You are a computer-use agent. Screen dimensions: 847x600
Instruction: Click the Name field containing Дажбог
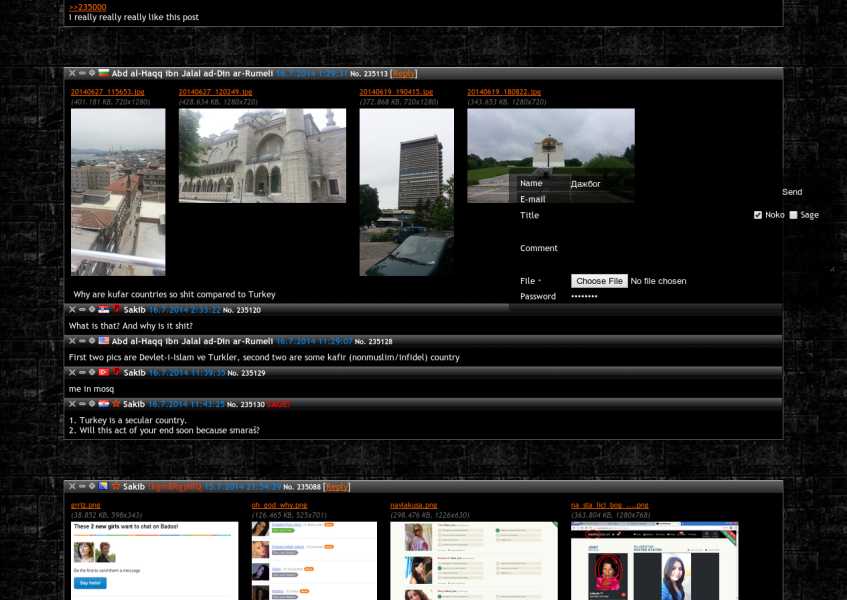pyautogui.click(x=659, y=184)
